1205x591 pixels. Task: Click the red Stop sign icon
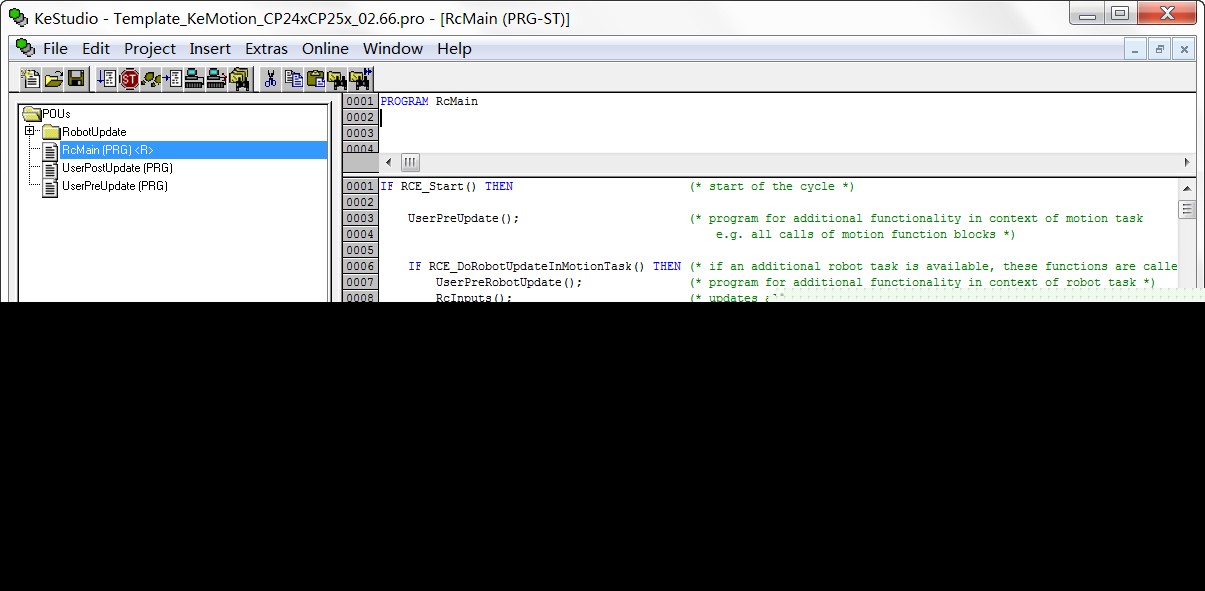129,78
